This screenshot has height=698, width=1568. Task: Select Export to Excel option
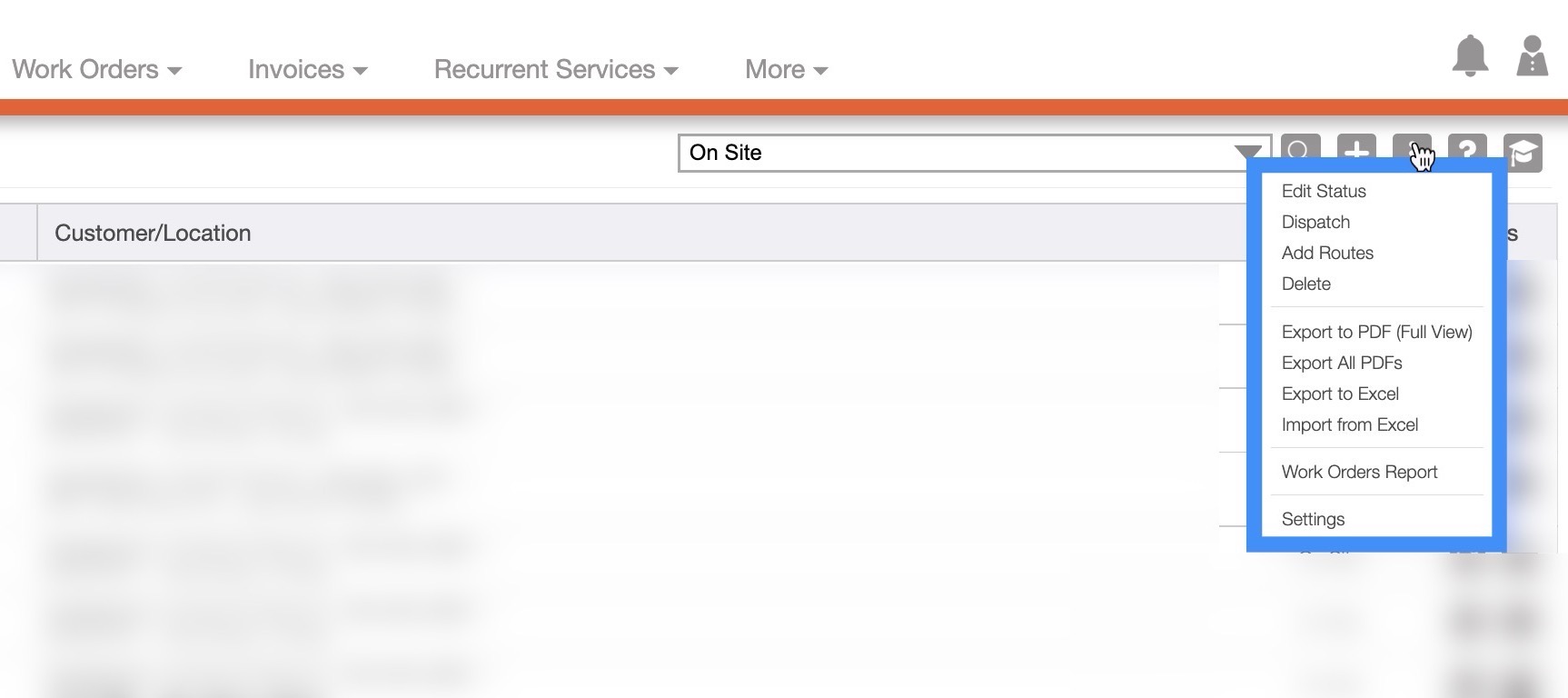click(1340, 394)
